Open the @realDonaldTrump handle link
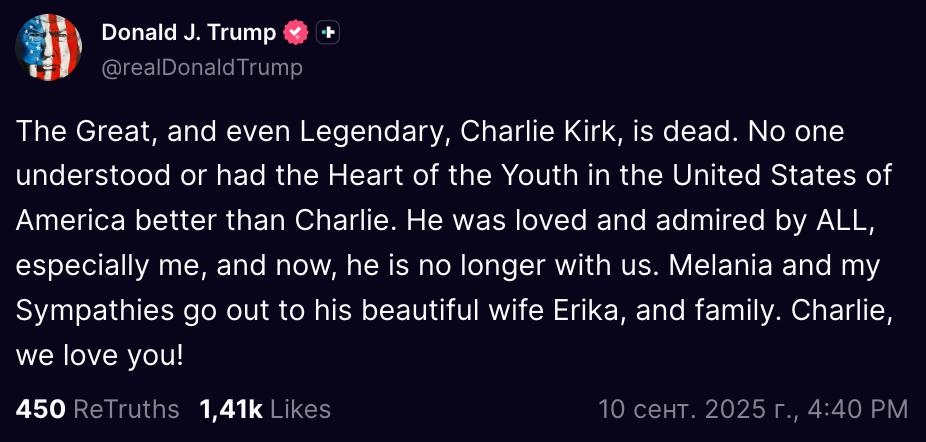Screen dimensions: 926x442 pyautogui.click(x=202, y=68)
